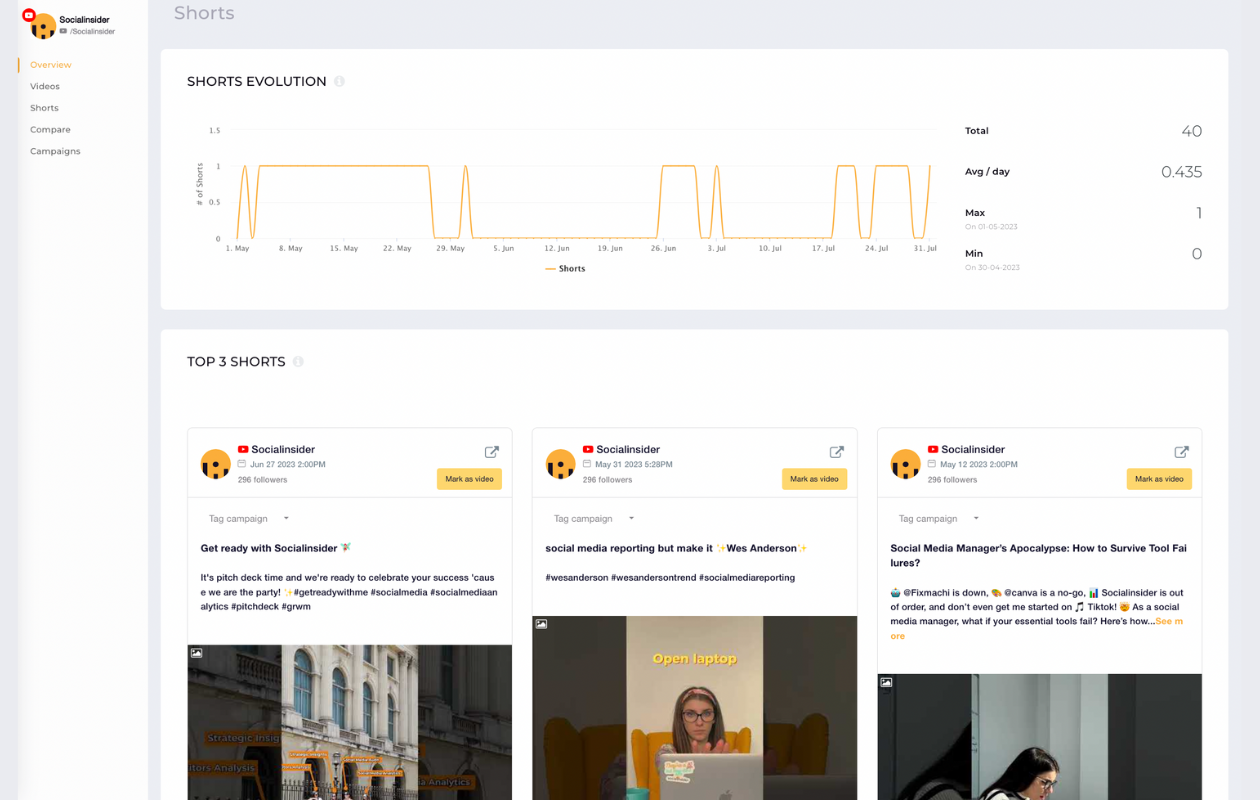1260x800 pixels.
Task: Open the Get ready with Socialinsider thumbnail
Action: point(350,722)
